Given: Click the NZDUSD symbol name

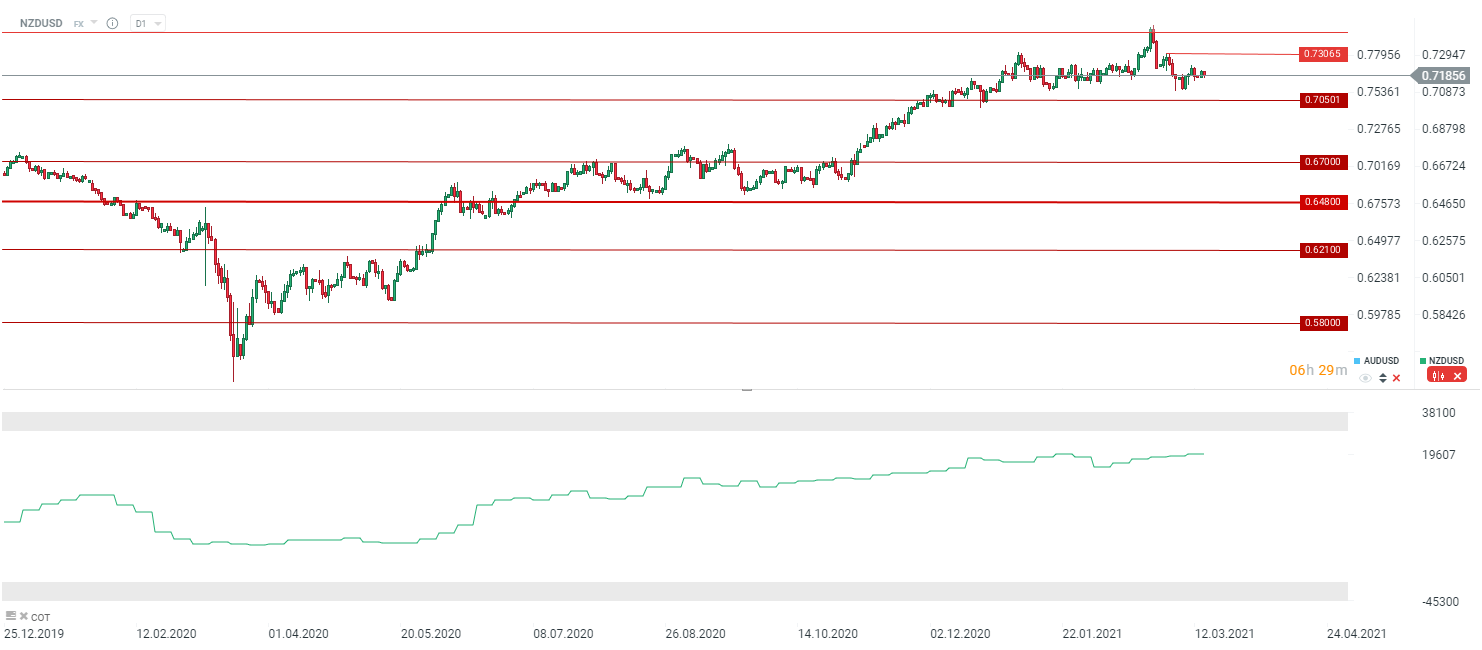Looking at the screenshot, I should point(42,22).
